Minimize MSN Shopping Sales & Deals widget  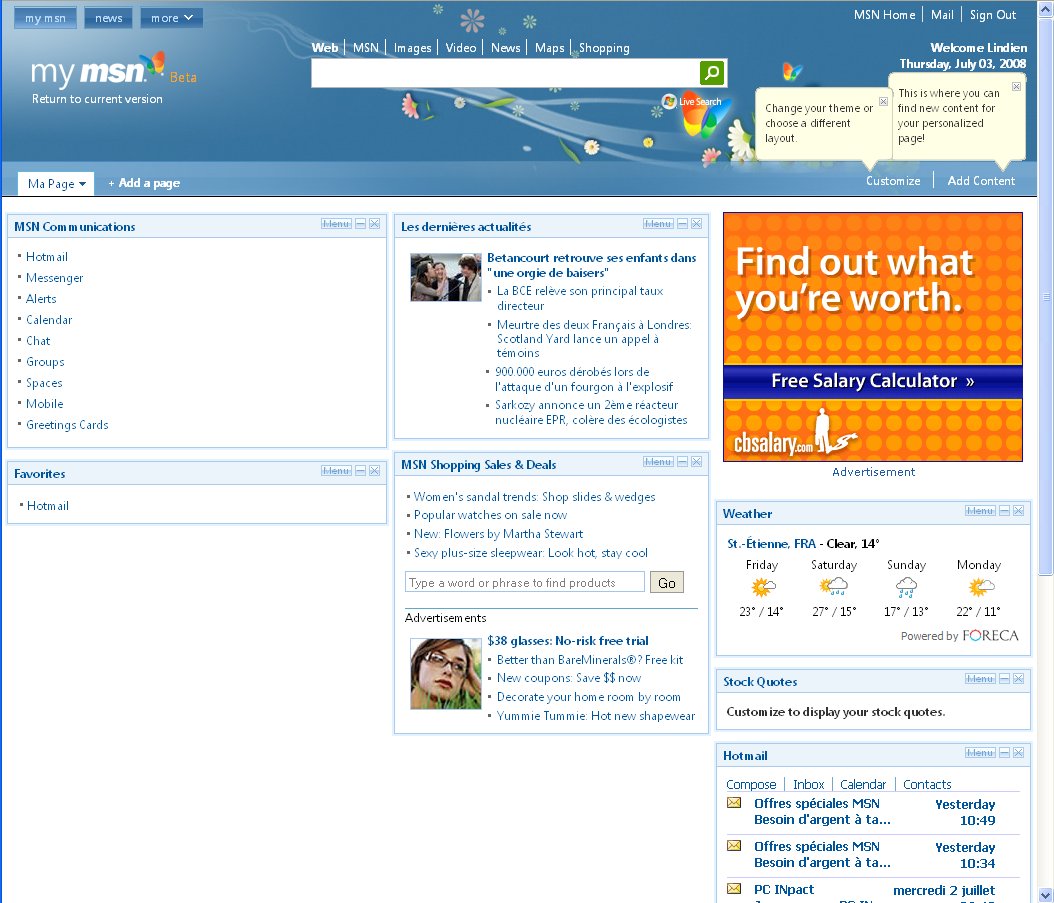[x=682, y=462]
